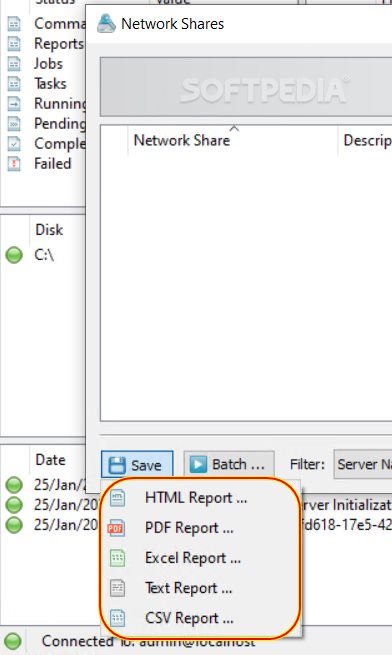Screen dimensions: 392x655
Task: Click the Completed row checkmark icon
Action: [14, 143]
